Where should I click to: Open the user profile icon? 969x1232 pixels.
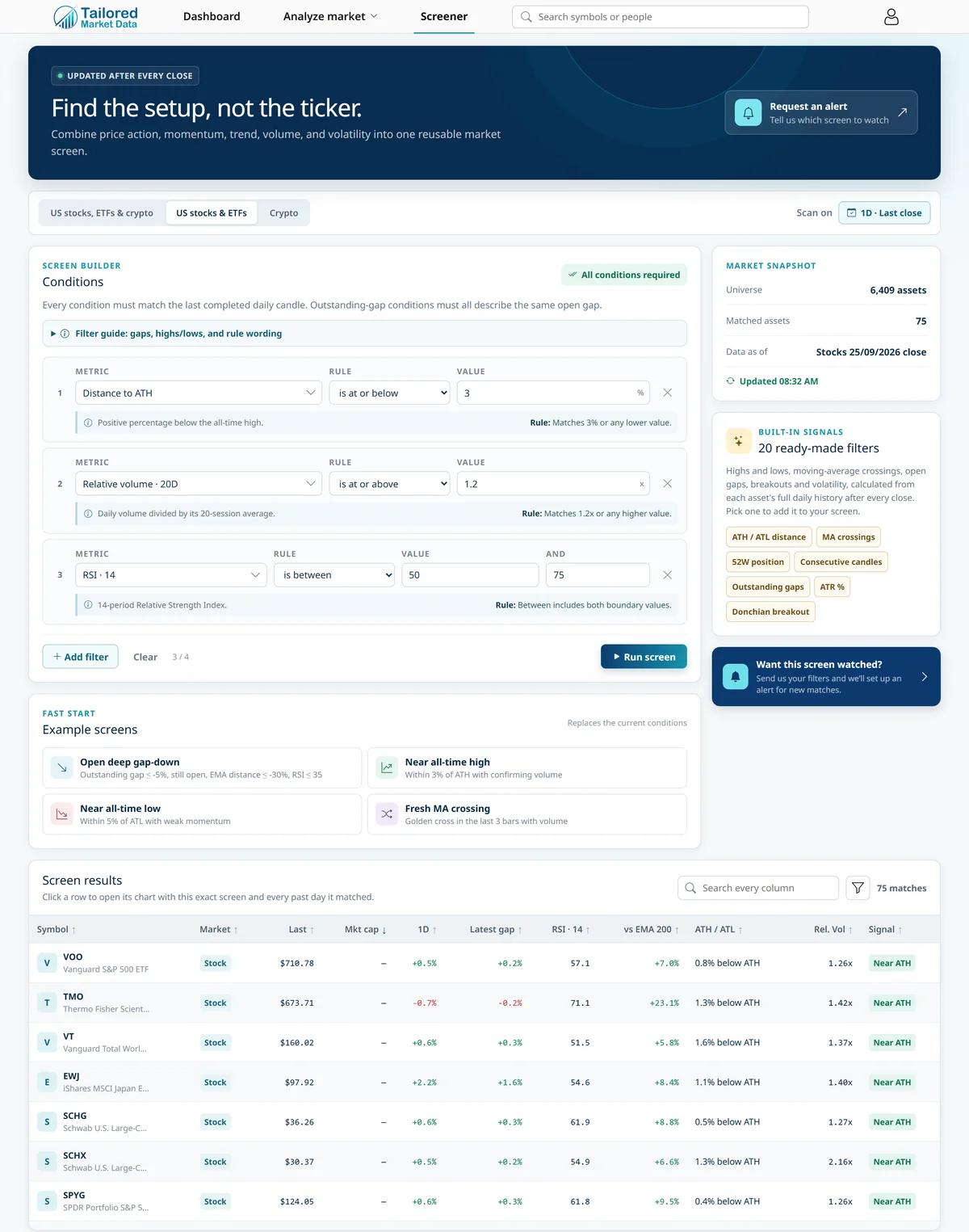tap(891, 17)
